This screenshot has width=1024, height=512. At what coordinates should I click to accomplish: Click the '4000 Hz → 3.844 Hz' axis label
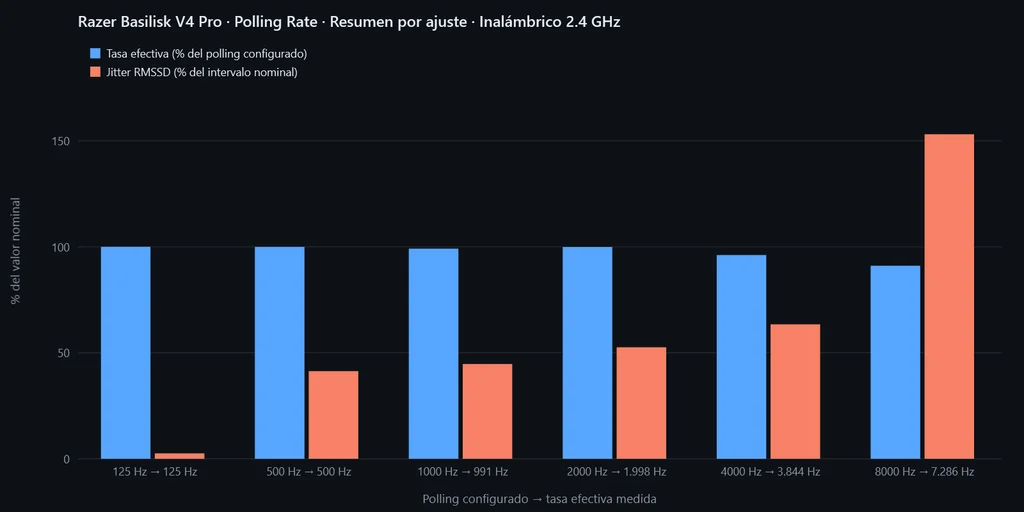(769, 472)
